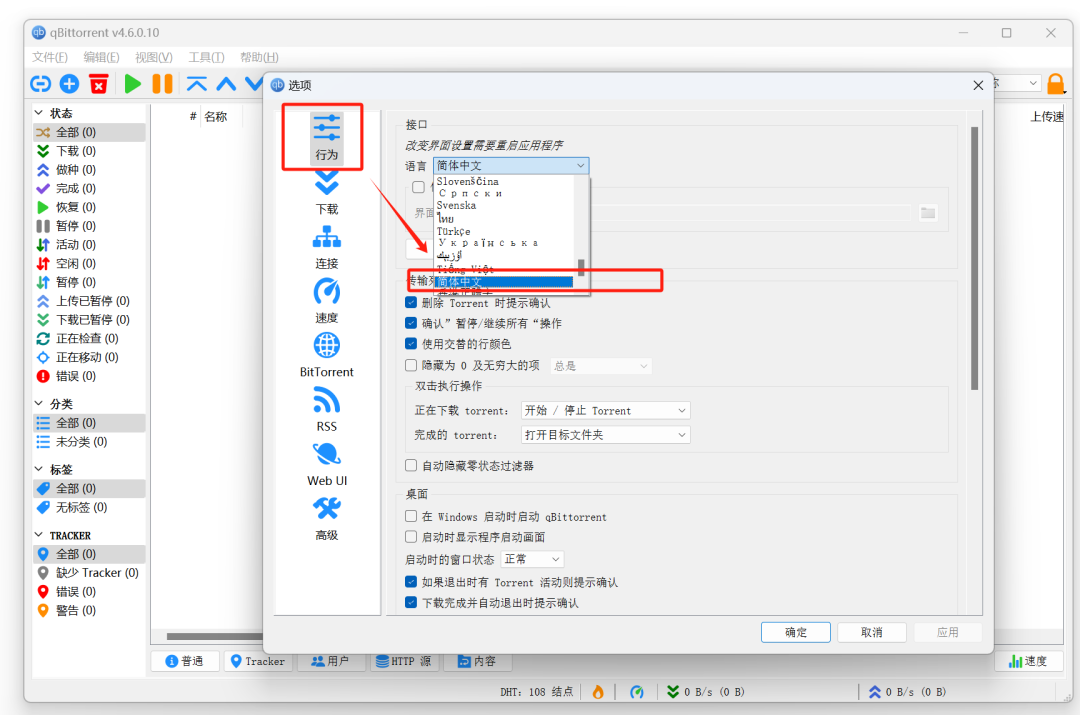Choose 简体中文 in the language list
This screenshot has height=715, width=1080.
pyautogui.click(x=503, y=282)
